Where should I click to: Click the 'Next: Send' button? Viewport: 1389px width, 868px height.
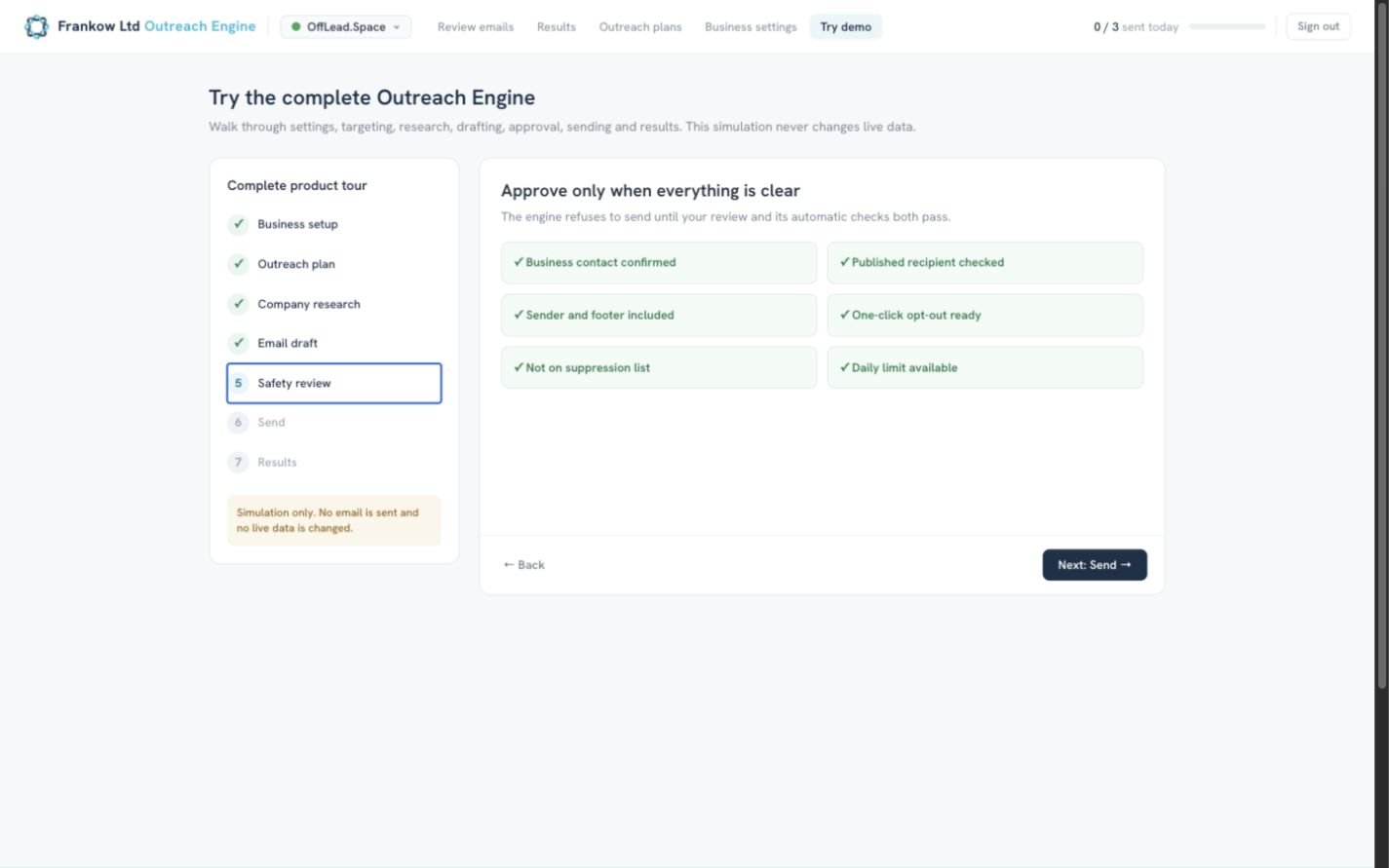pos(1095,565)
